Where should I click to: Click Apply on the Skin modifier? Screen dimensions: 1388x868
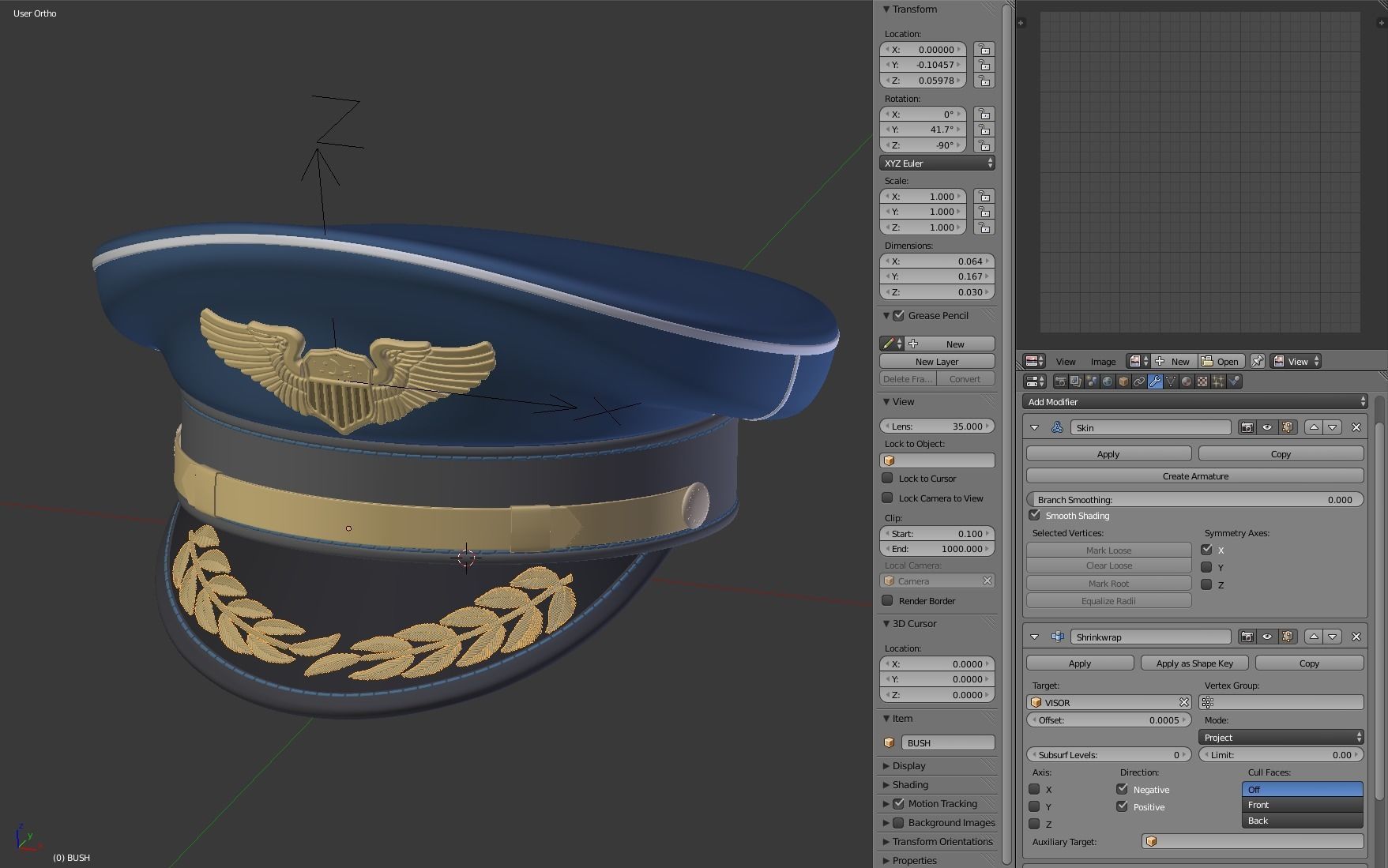(1108, 454)
